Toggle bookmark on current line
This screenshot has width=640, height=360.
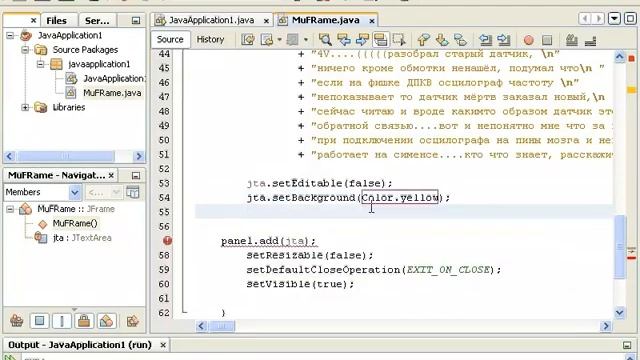[x=460, y=40]
